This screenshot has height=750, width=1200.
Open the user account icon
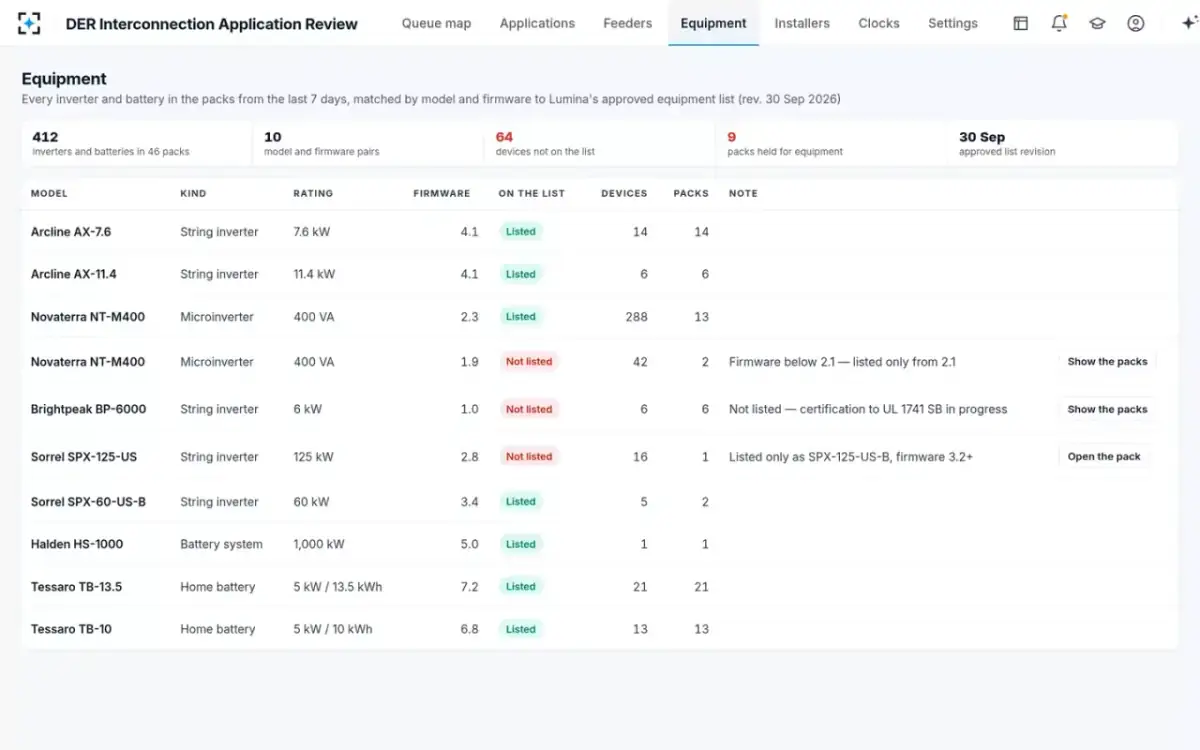pyautogui.click(x=1136, y=23)
